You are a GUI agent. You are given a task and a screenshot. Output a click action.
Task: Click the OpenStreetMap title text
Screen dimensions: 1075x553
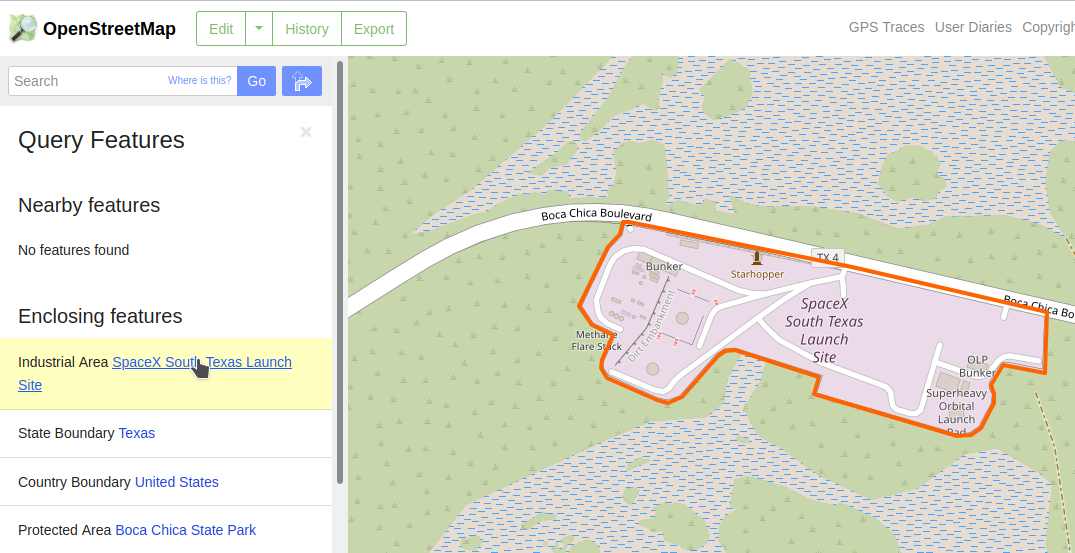coord(109,29)
